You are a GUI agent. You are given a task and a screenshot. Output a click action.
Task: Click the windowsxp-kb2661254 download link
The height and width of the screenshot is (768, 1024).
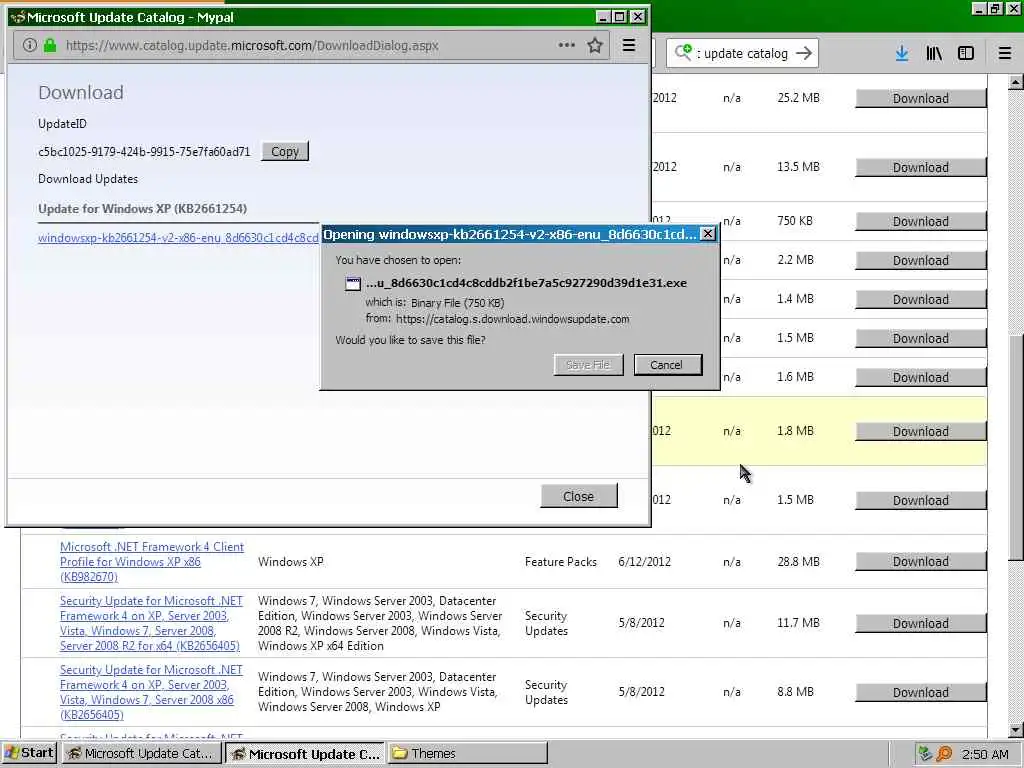coord(178,238)
